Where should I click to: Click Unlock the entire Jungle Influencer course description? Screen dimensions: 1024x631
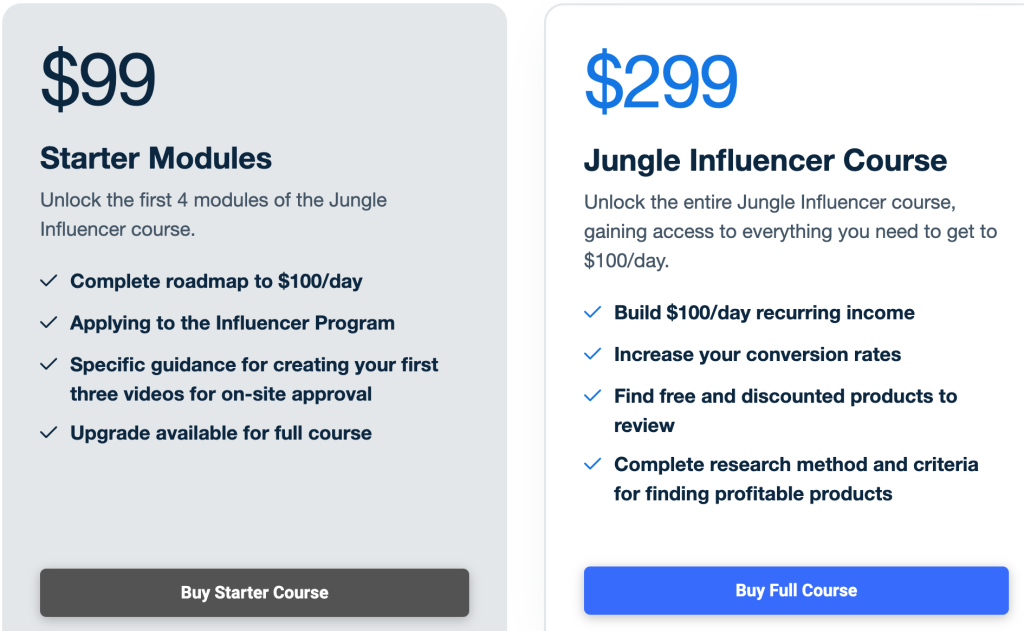pyautogui.click(x=790, y=231)
